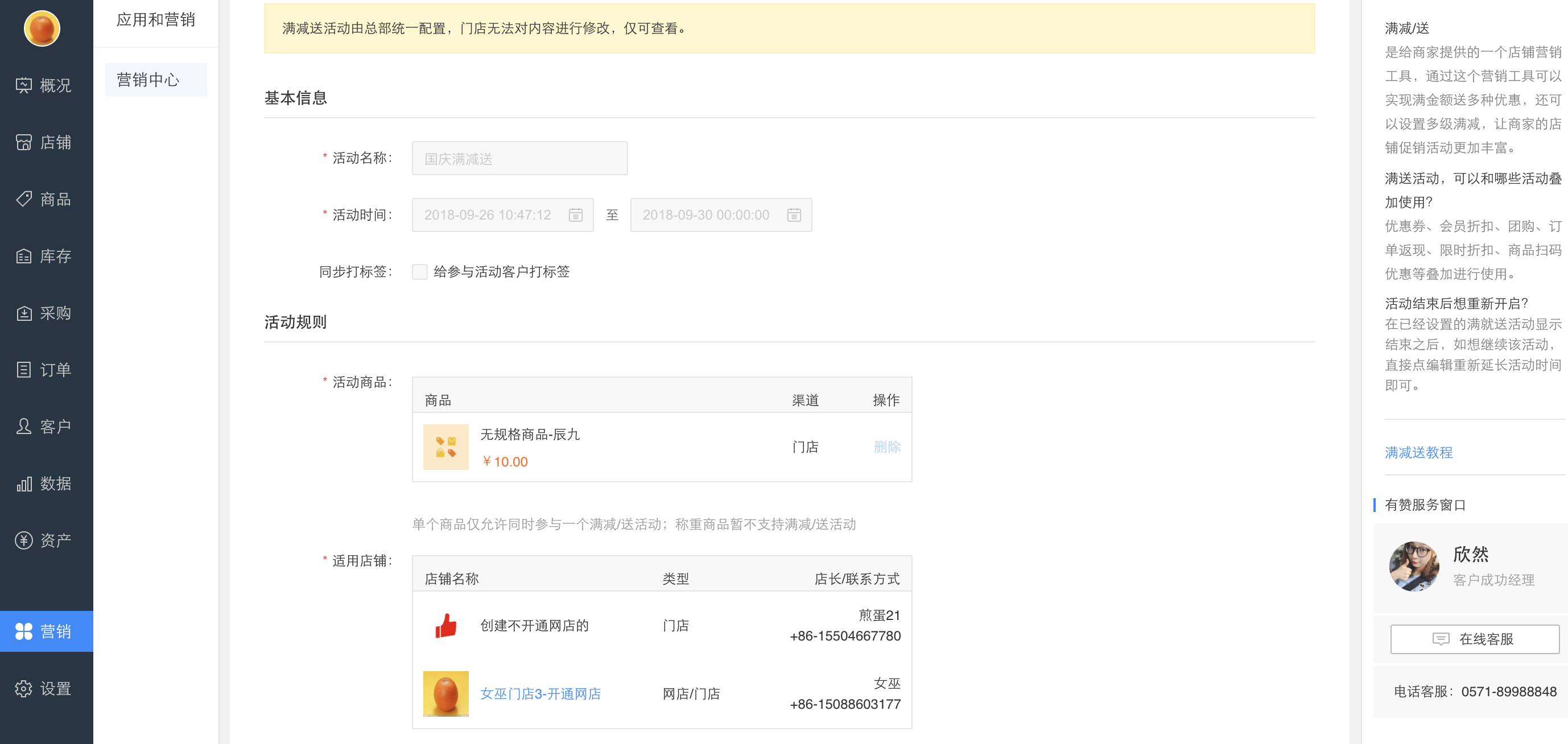Click phone number +86-15504667780
The image size is (1568, 744).
click(x=845, y=636)
